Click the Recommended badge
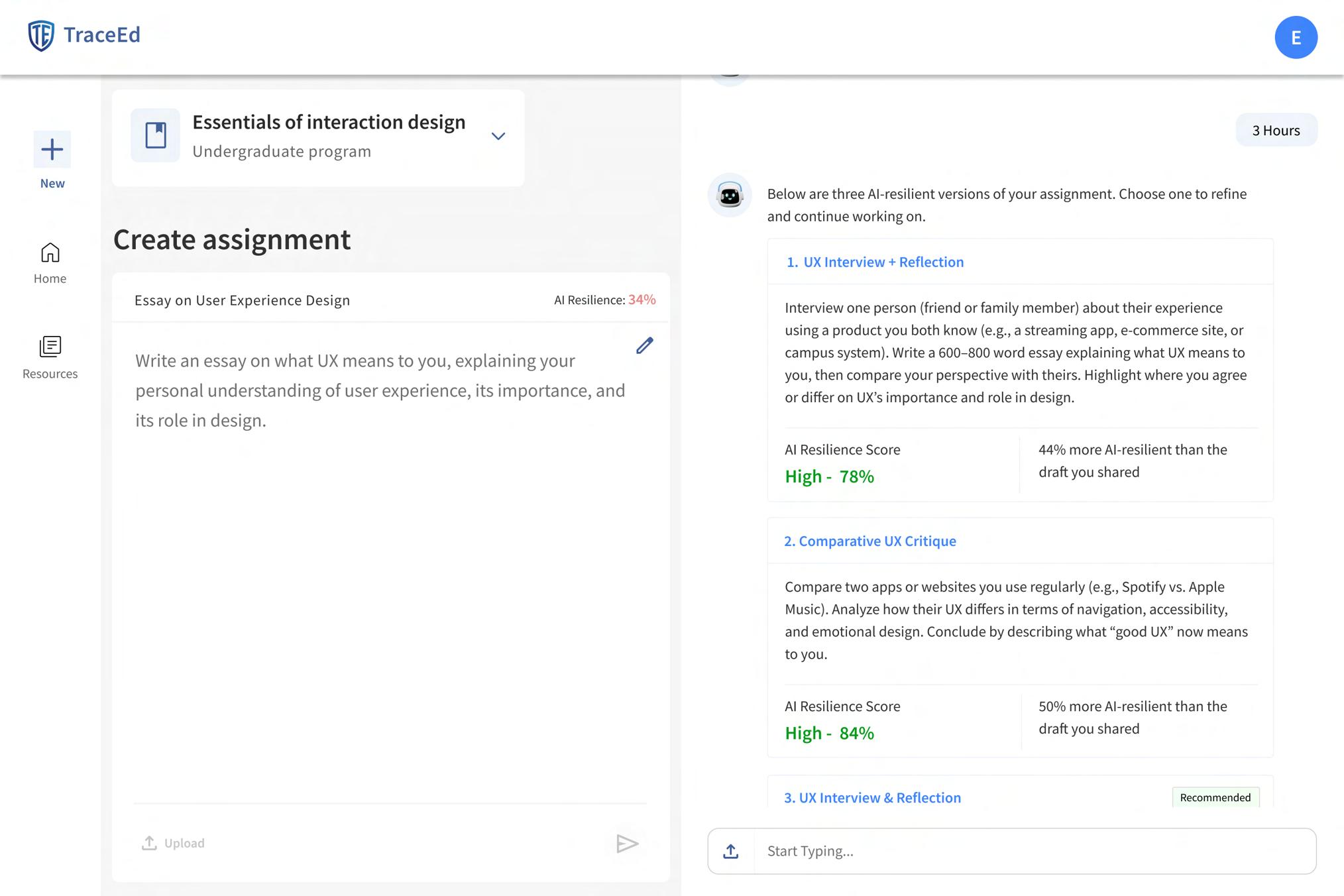1344x896 pixels. (1215, 797)
